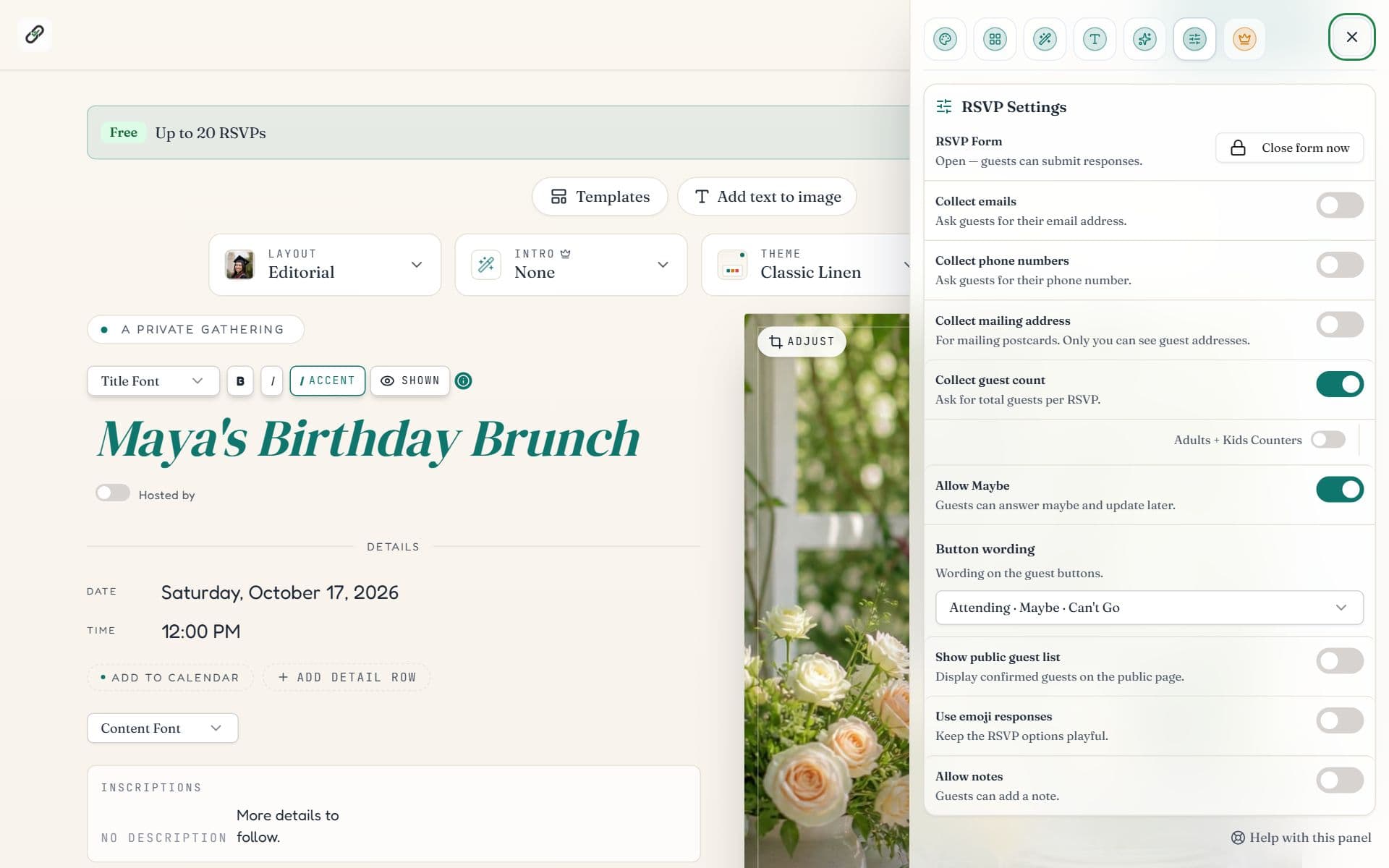Image resolution: width=1389 pixels, height=868 pixels.
Task: Click the Templates button
Action: coord(600,197)
